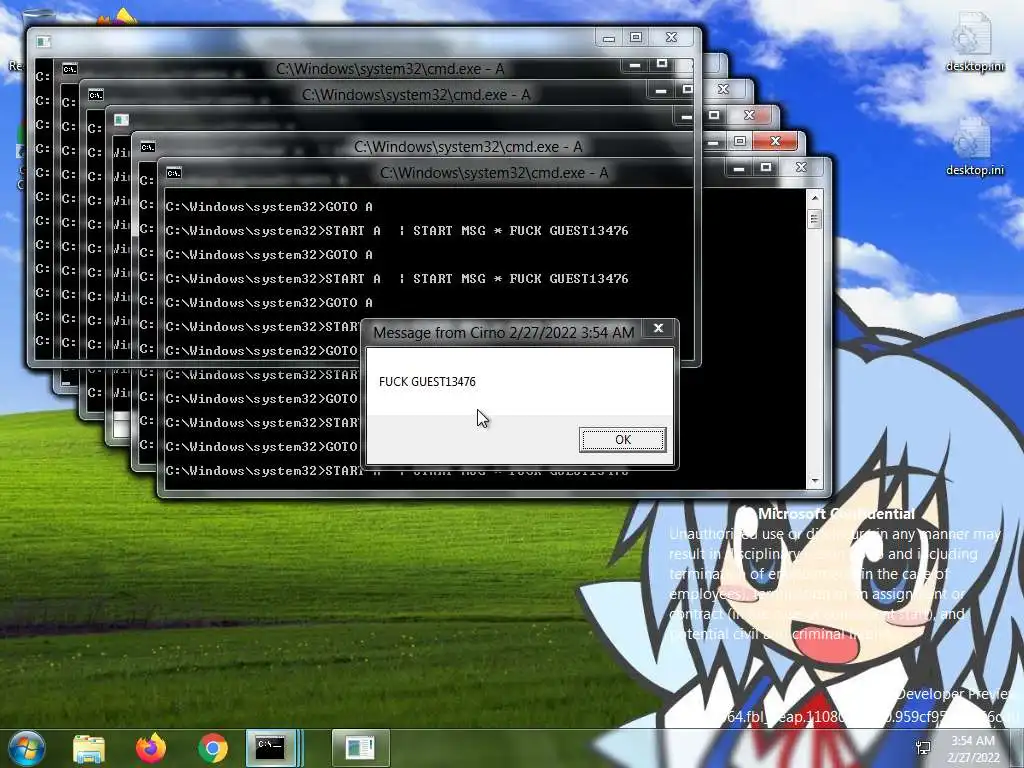Click the network icon in system tray
Screen dimensions: 1024x768
[923, 748]
